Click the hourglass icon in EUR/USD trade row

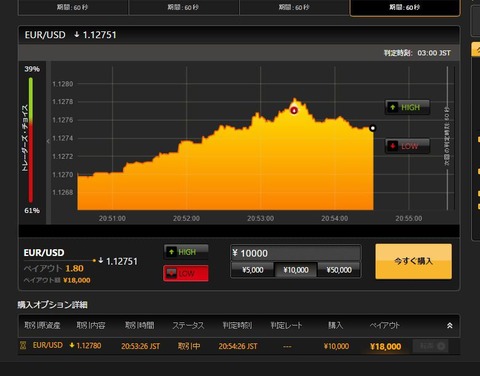(x=23, y=345)
